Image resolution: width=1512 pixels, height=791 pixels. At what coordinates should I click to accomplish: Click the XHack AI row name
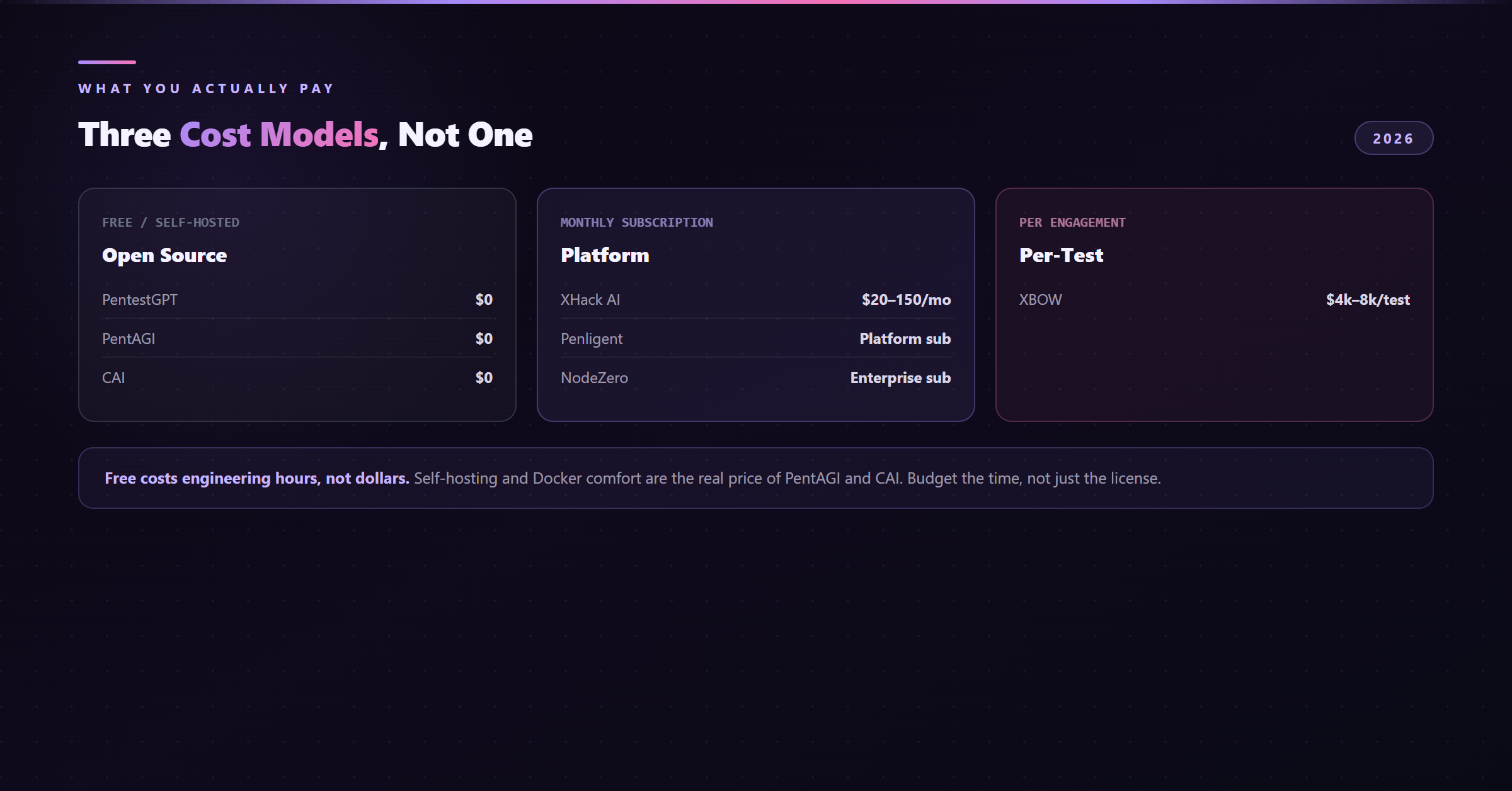coord(590,300)
